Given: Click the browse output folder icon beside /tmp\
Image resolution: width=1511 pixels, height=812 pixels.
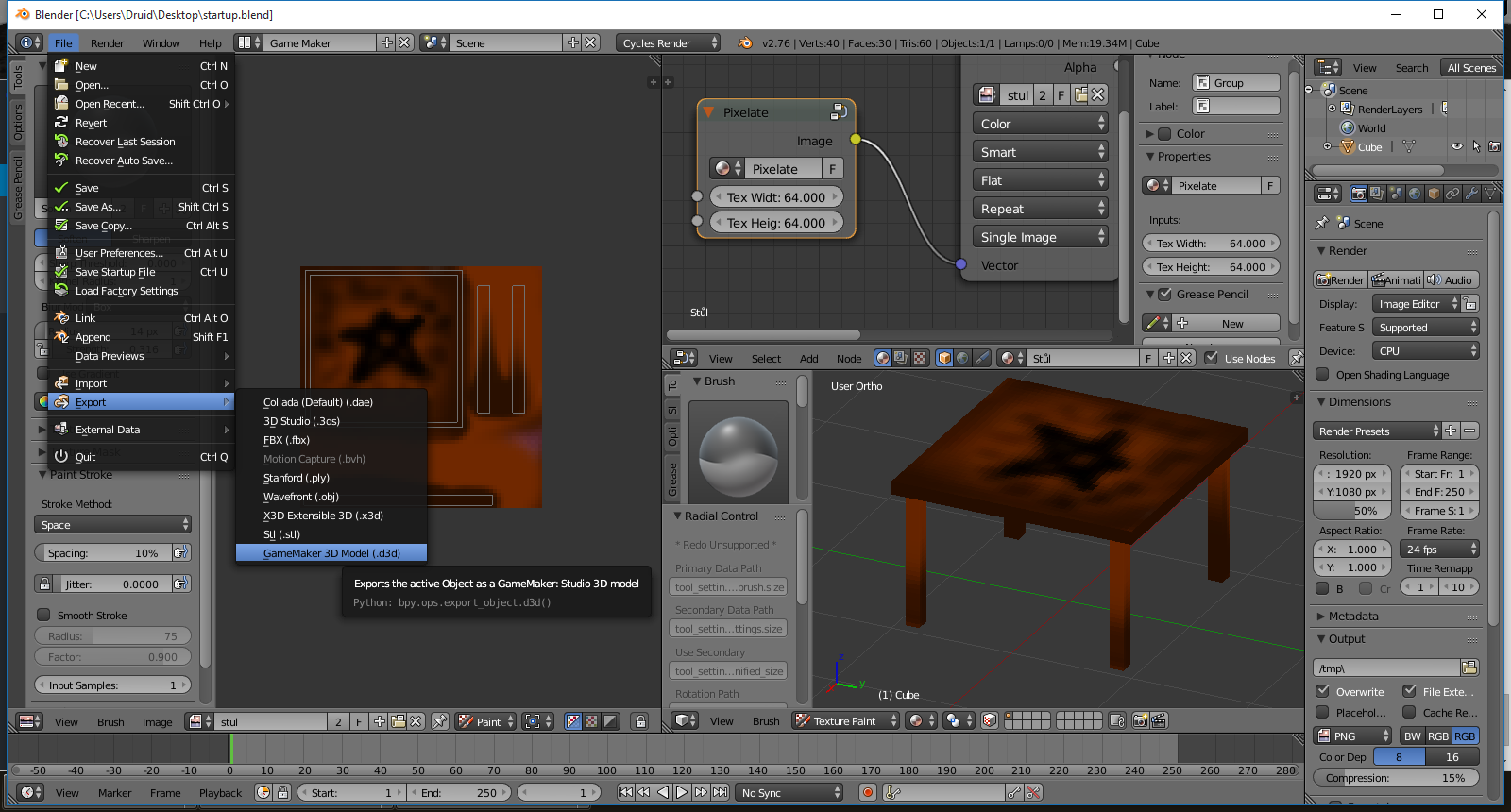Looking at the screenshot, I should click(1469, 668).
